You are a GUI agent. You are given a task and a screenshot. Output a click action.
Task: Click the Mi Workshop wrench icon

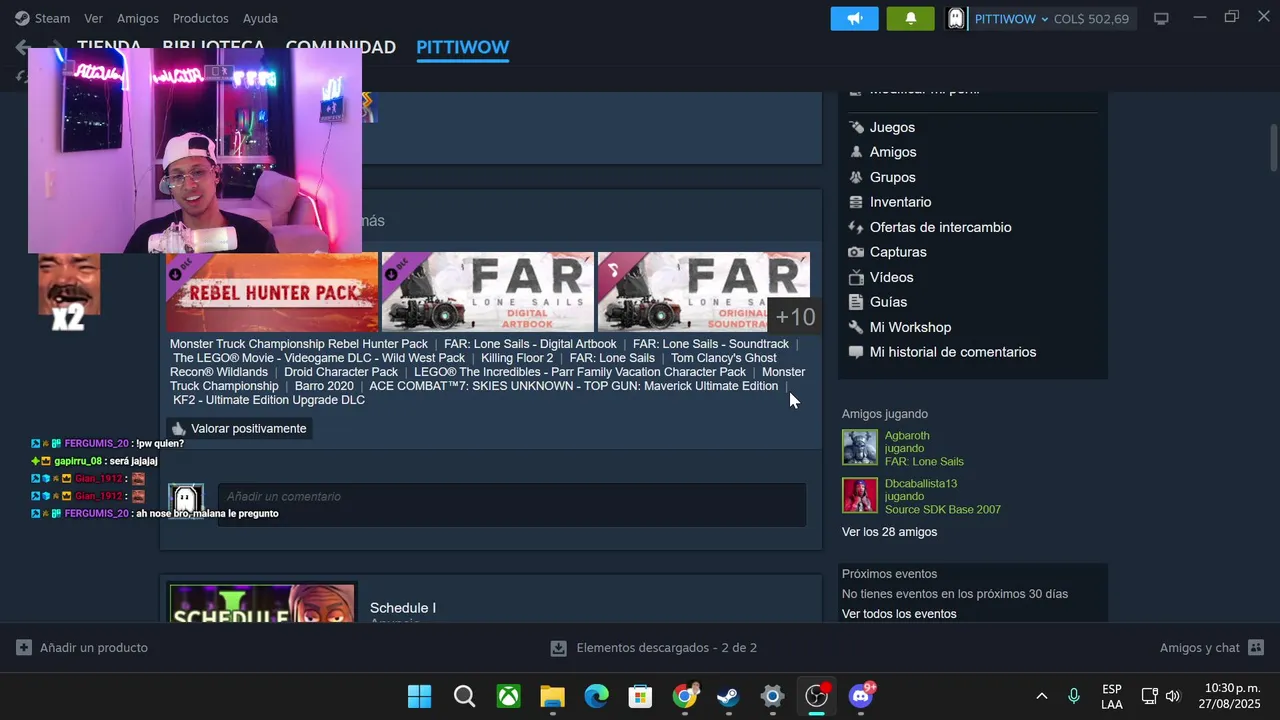(856, 327)
